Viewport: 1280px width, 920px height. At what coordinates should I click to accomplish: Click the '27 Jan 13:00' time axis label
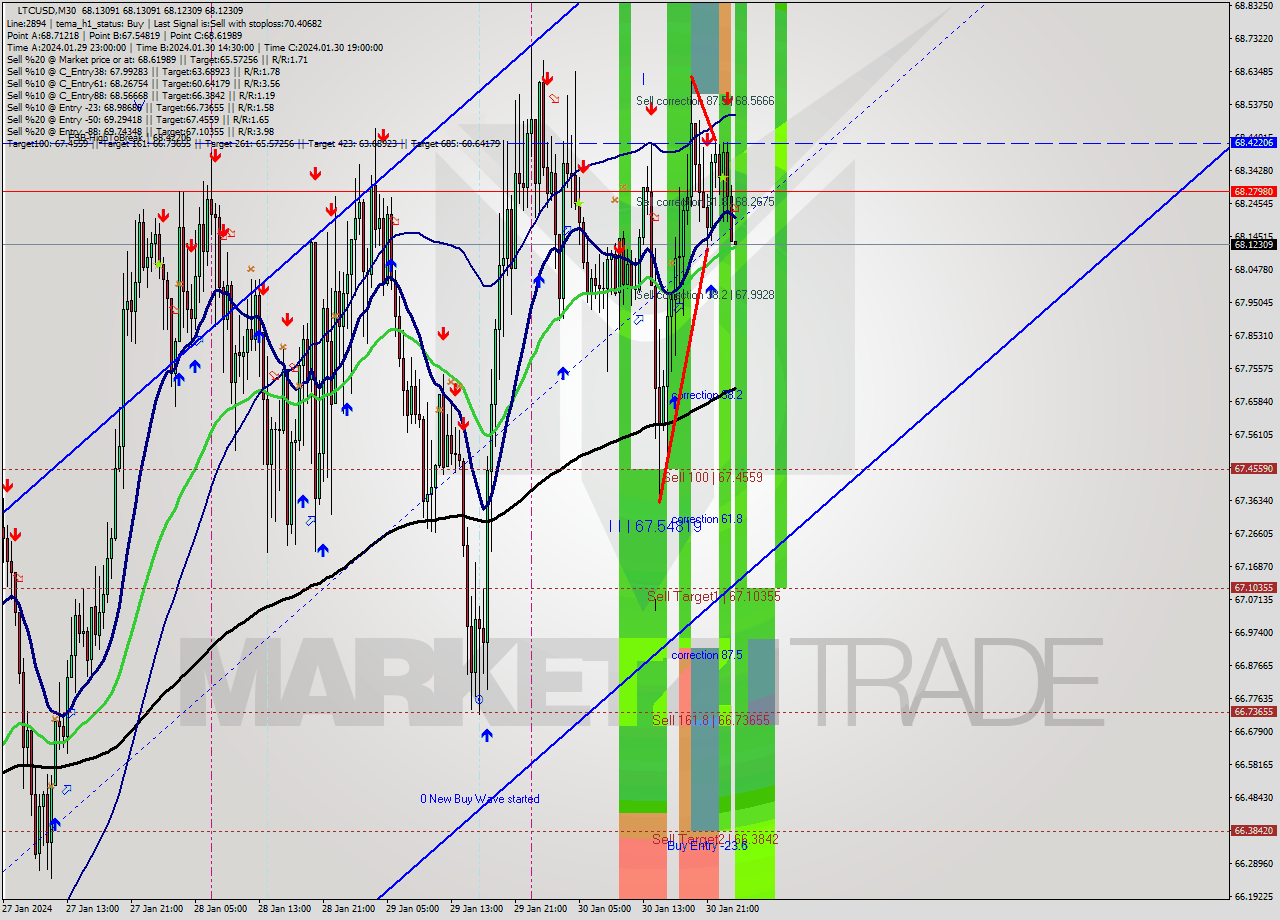[93, 909]
